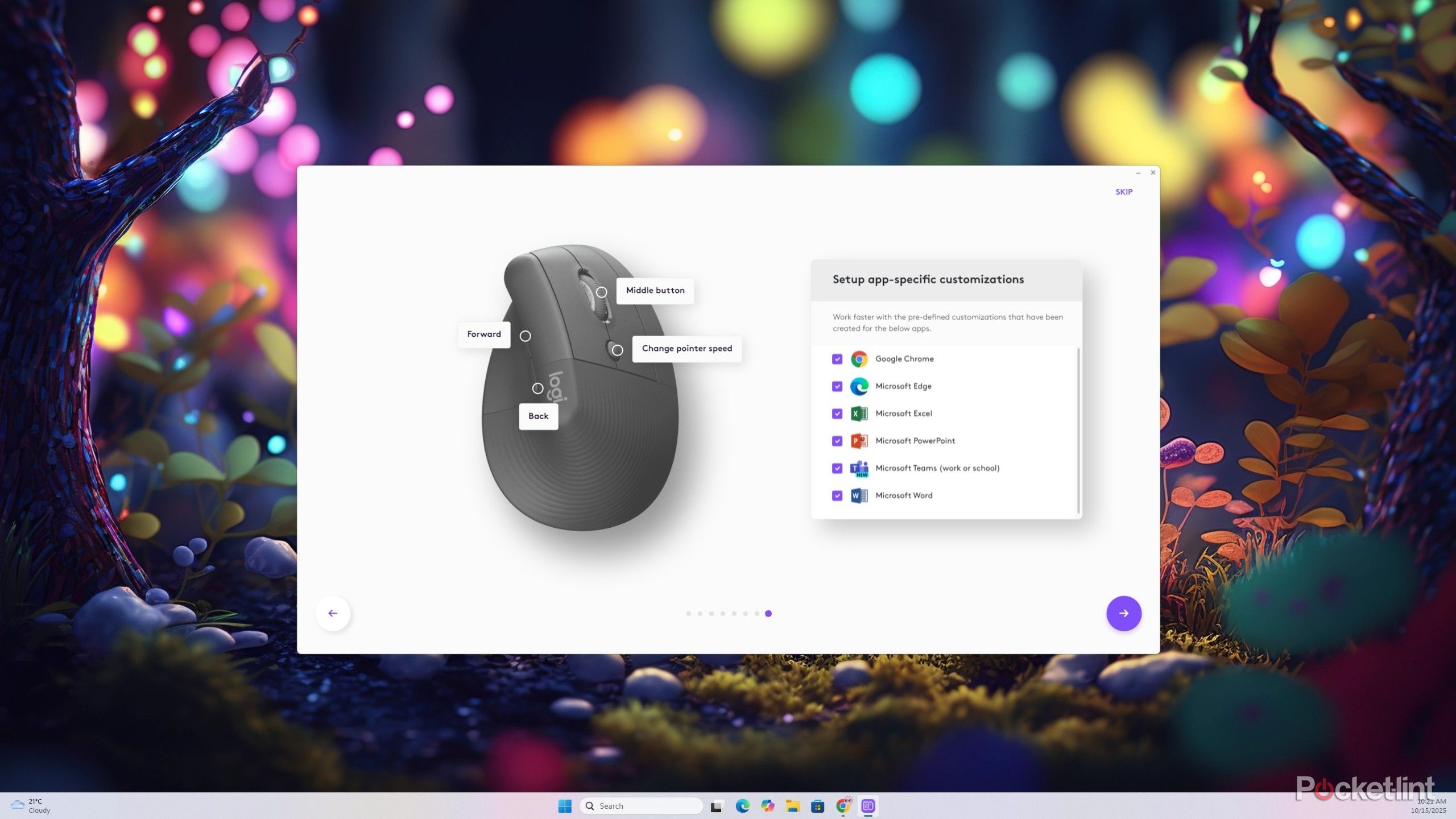Minimize the Logi Options+ window

(x=1138, y=172)
